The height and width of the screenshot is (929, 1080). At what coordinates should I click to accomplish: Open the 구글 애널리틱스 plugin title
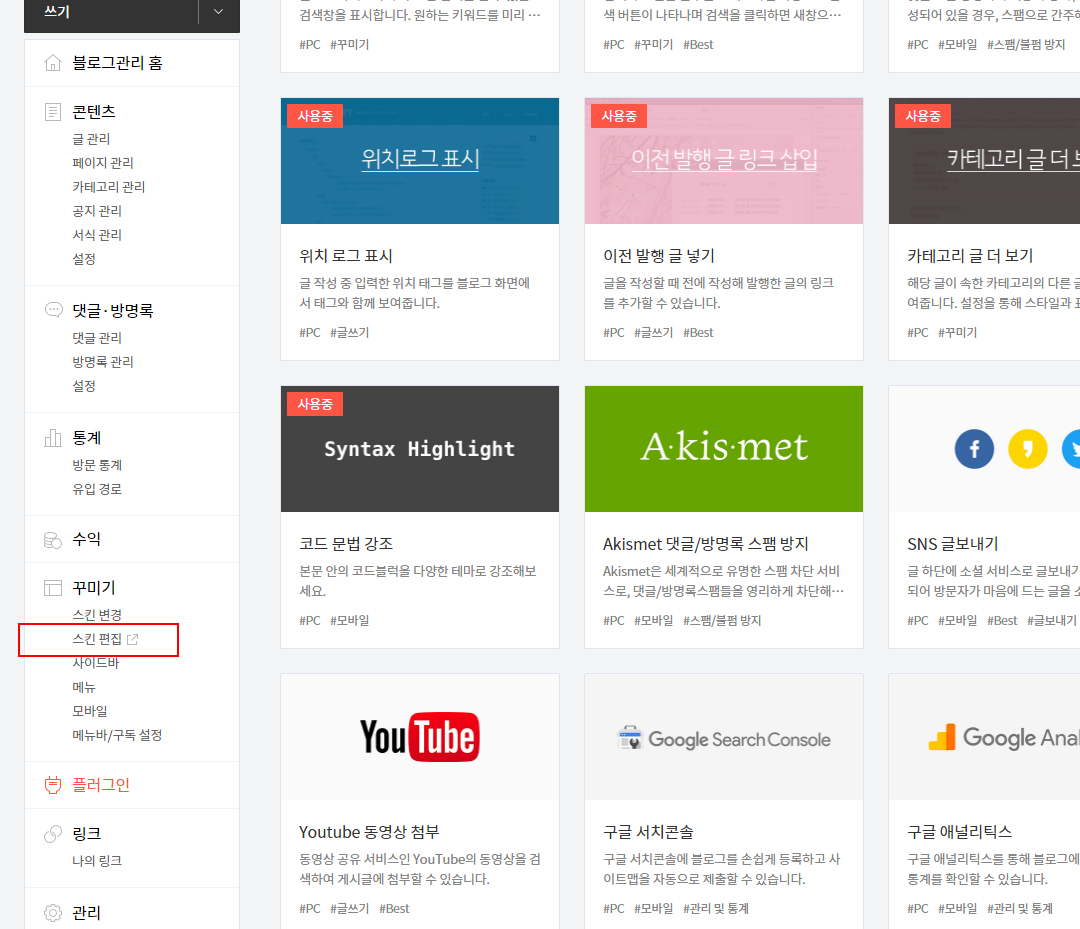959,832
